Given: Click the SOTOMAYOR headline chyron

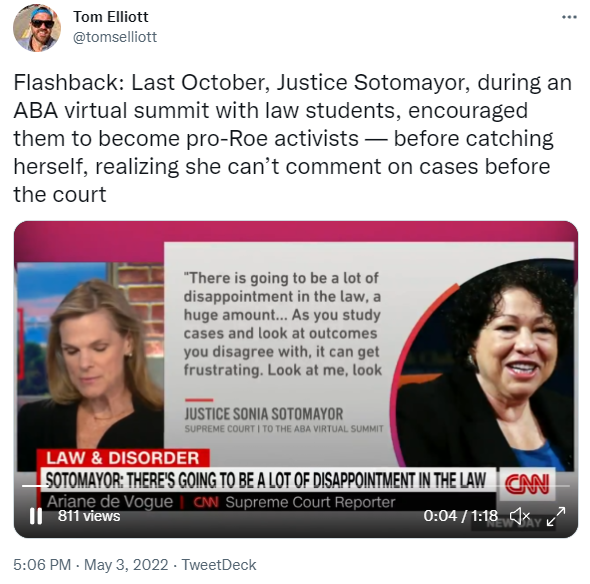Looking at the screenshot, I should (x=267, y=480).
